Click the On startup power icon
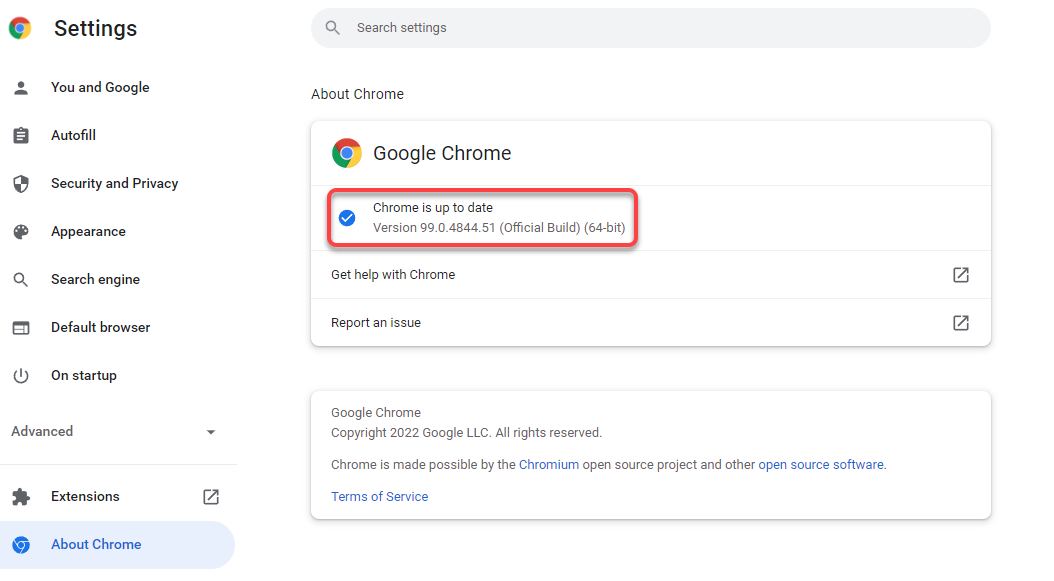This screenshot has height=581, width=1054. coord(21,376)
